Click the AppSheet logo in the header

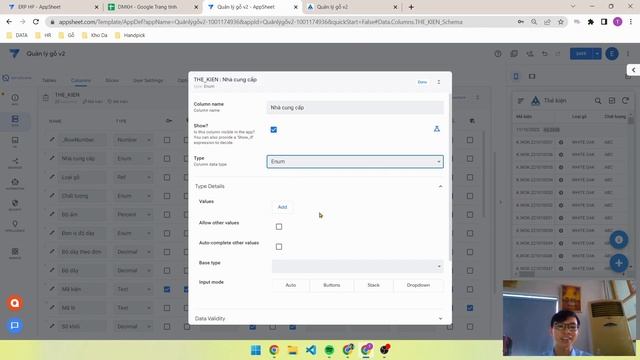click(x=14, y=53)
